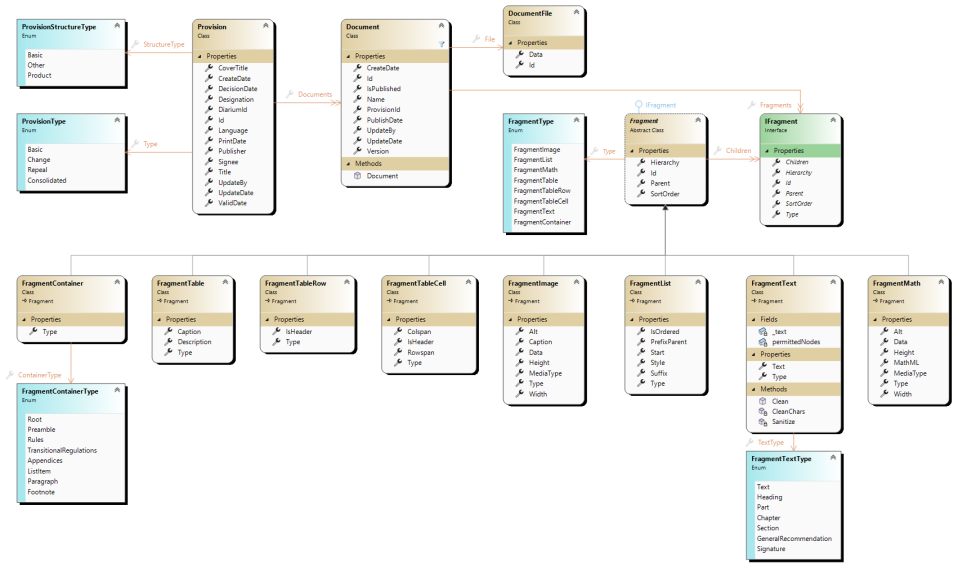Collapse the Provision class chevron
Viewport: 954px width, 564px height.
265,26
